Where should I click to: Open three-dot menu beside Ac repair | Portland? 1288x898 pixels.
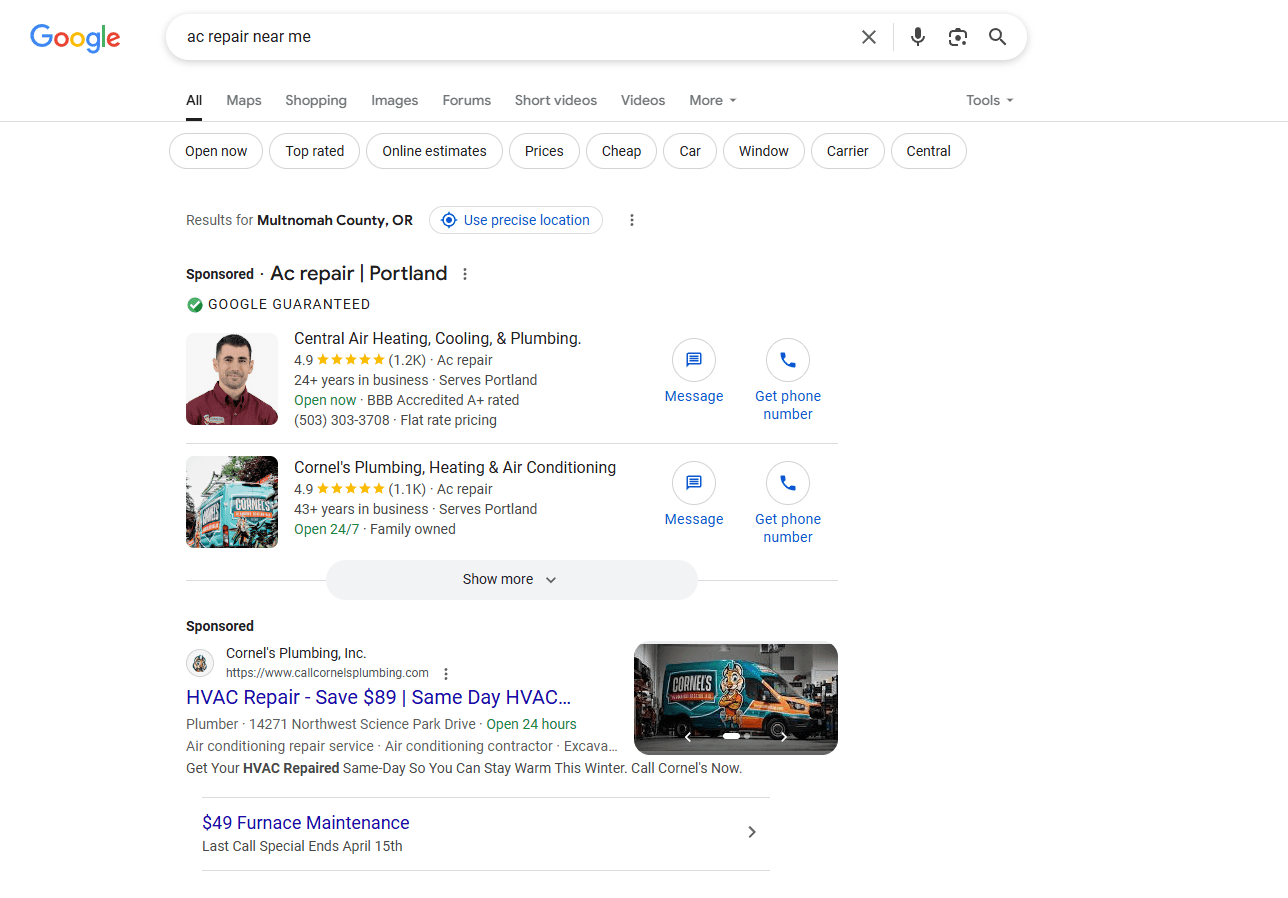(465, 274)
